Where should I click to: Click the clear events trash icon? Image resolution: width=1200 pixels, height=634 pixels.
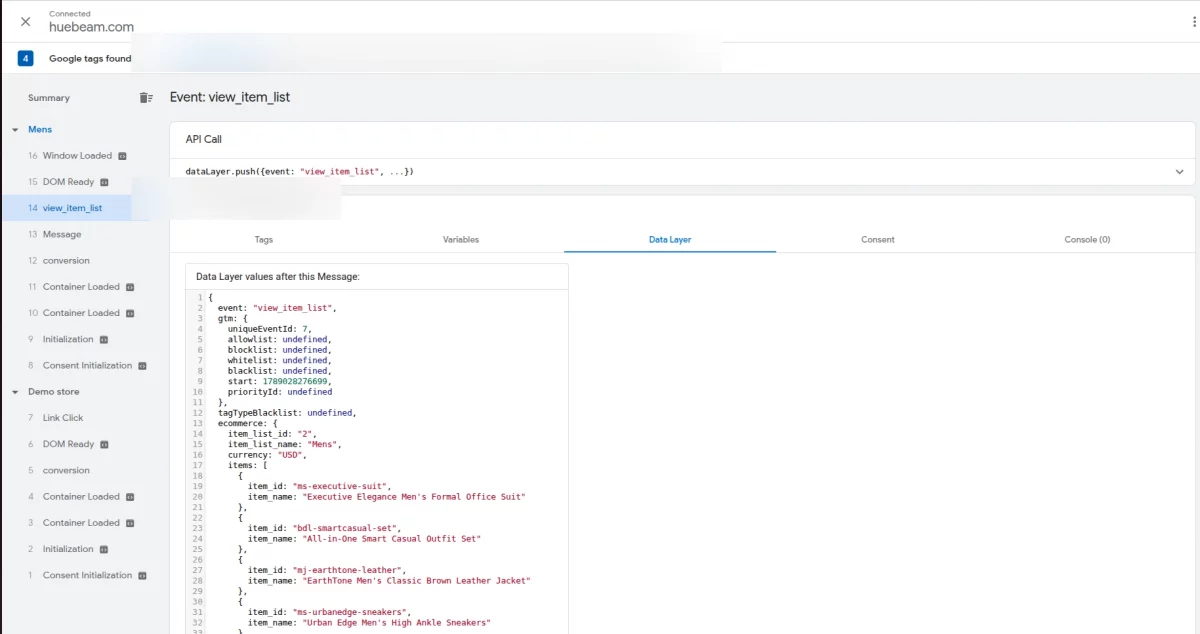(x=146, y=98)
